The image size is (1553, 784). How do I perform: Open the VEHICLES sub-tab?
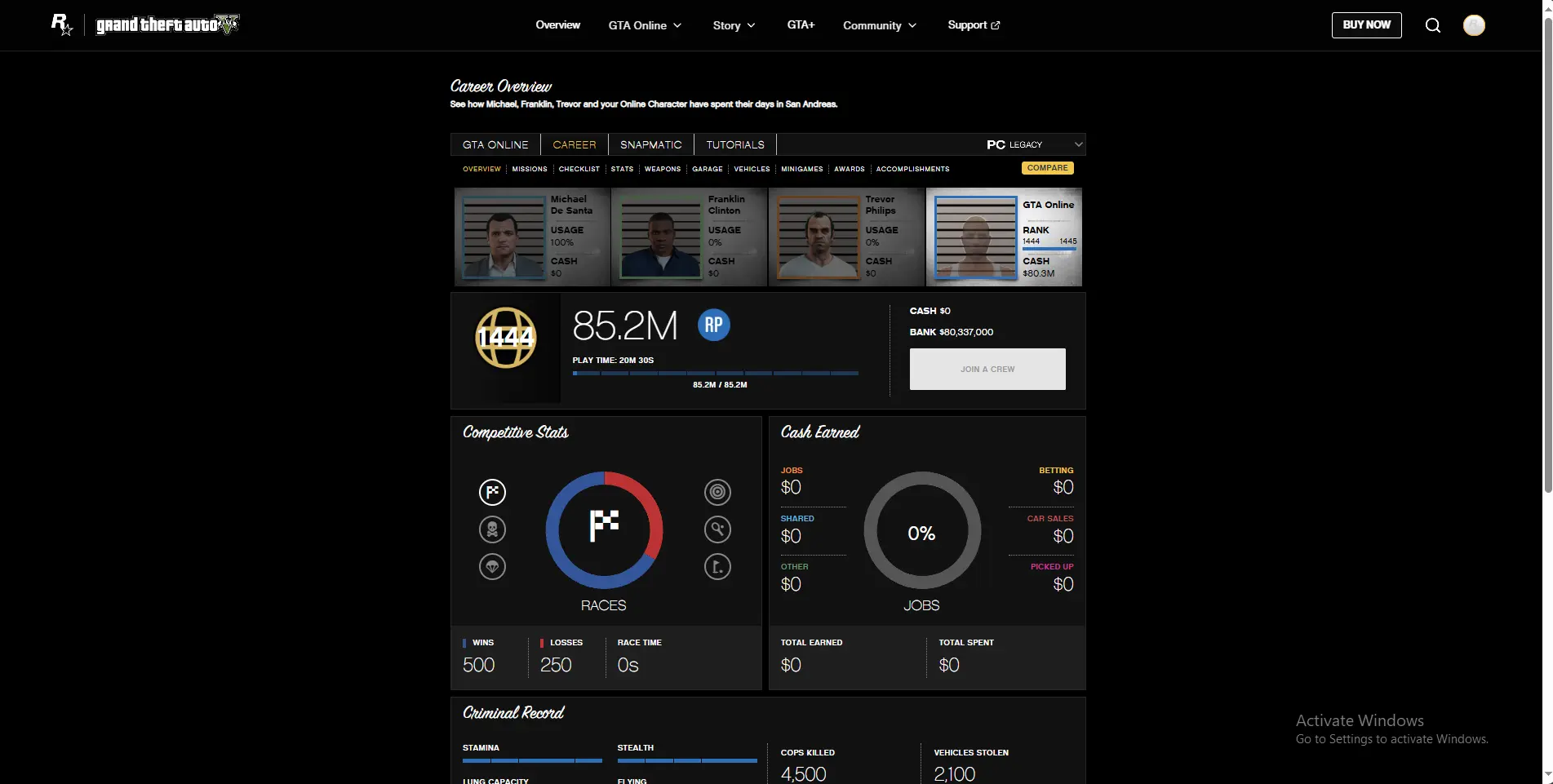click(x=752, y=169)
